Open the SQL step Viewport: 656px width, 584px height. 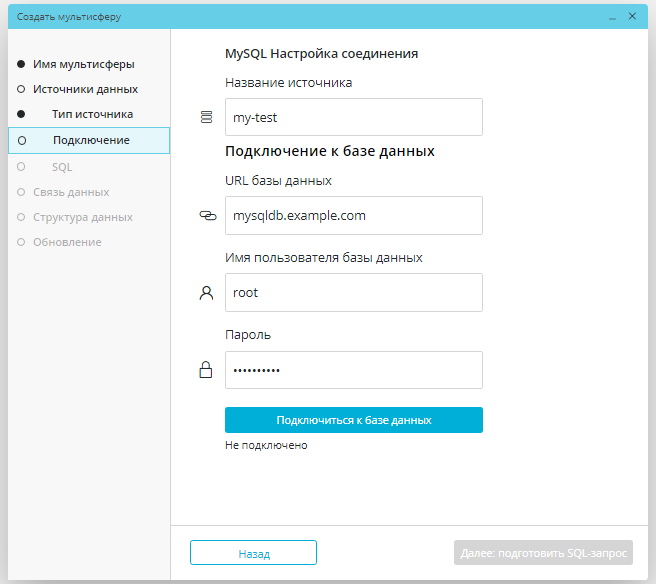(x=62, y=167)
